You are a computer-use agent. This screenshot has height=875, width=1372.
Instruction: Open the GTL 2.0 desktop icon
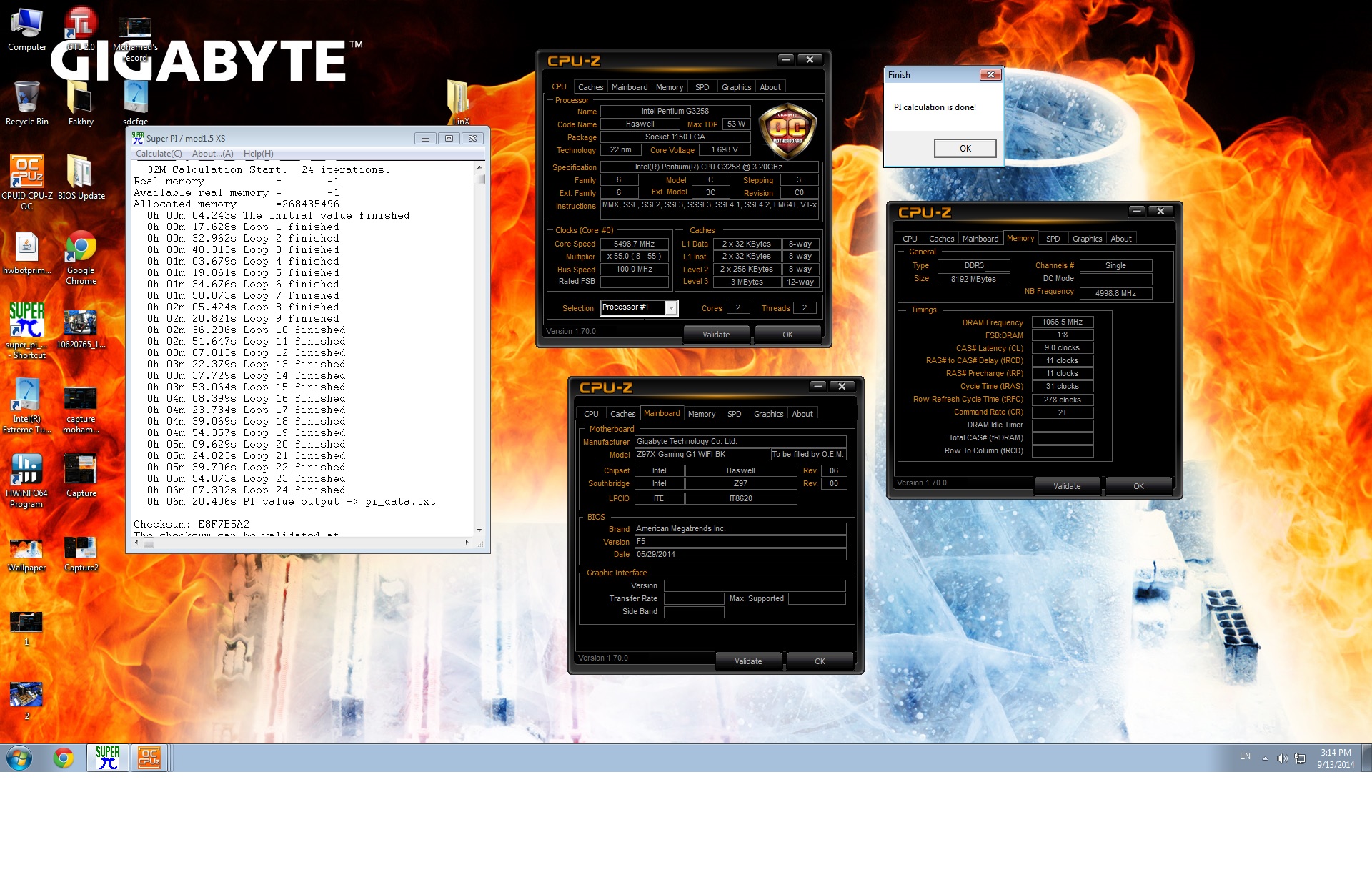81,29
